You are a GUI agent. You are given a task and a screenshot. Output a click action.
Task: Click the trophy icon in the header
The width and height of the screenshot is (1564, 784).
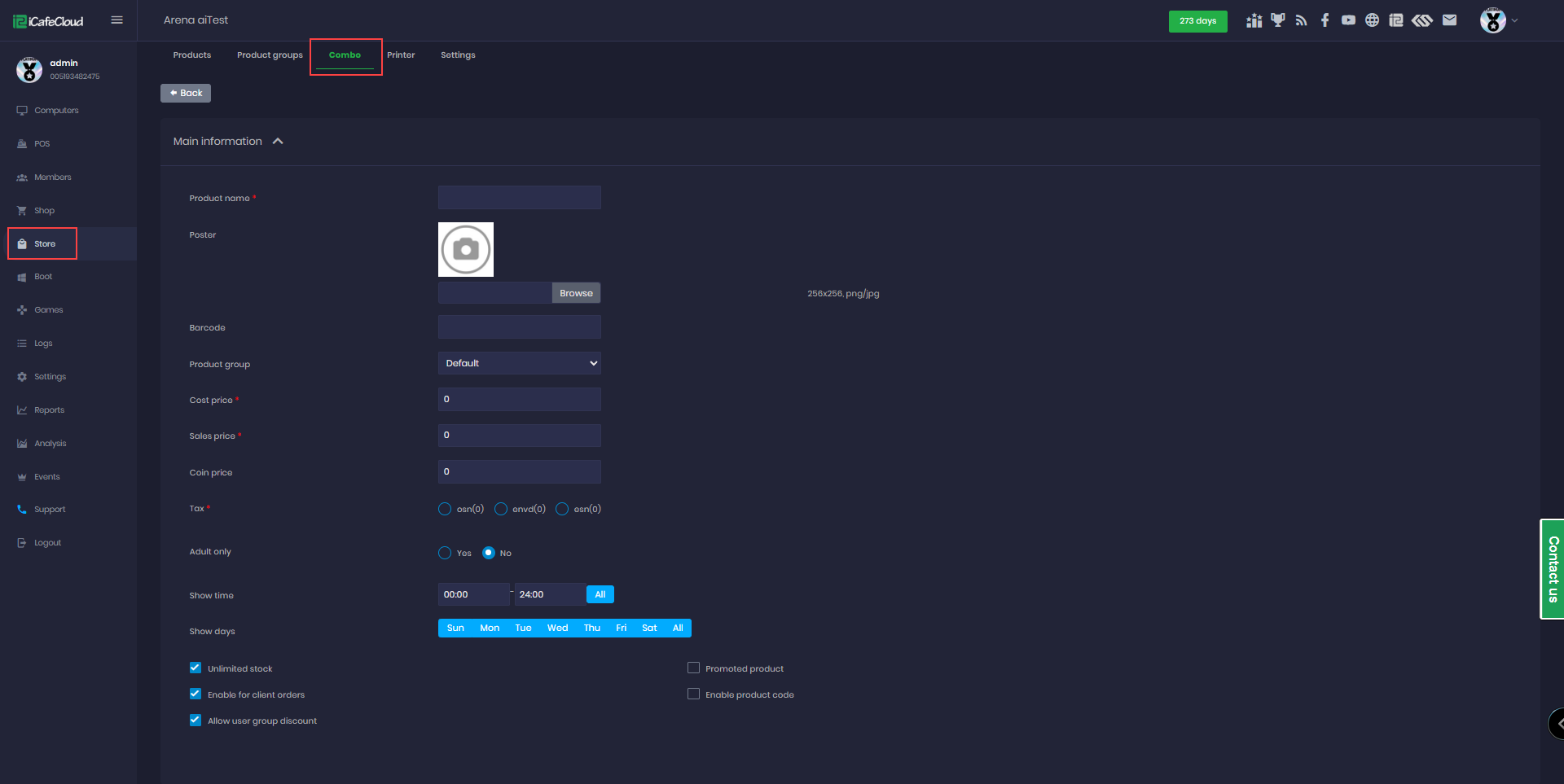(x=1277, y=20)
